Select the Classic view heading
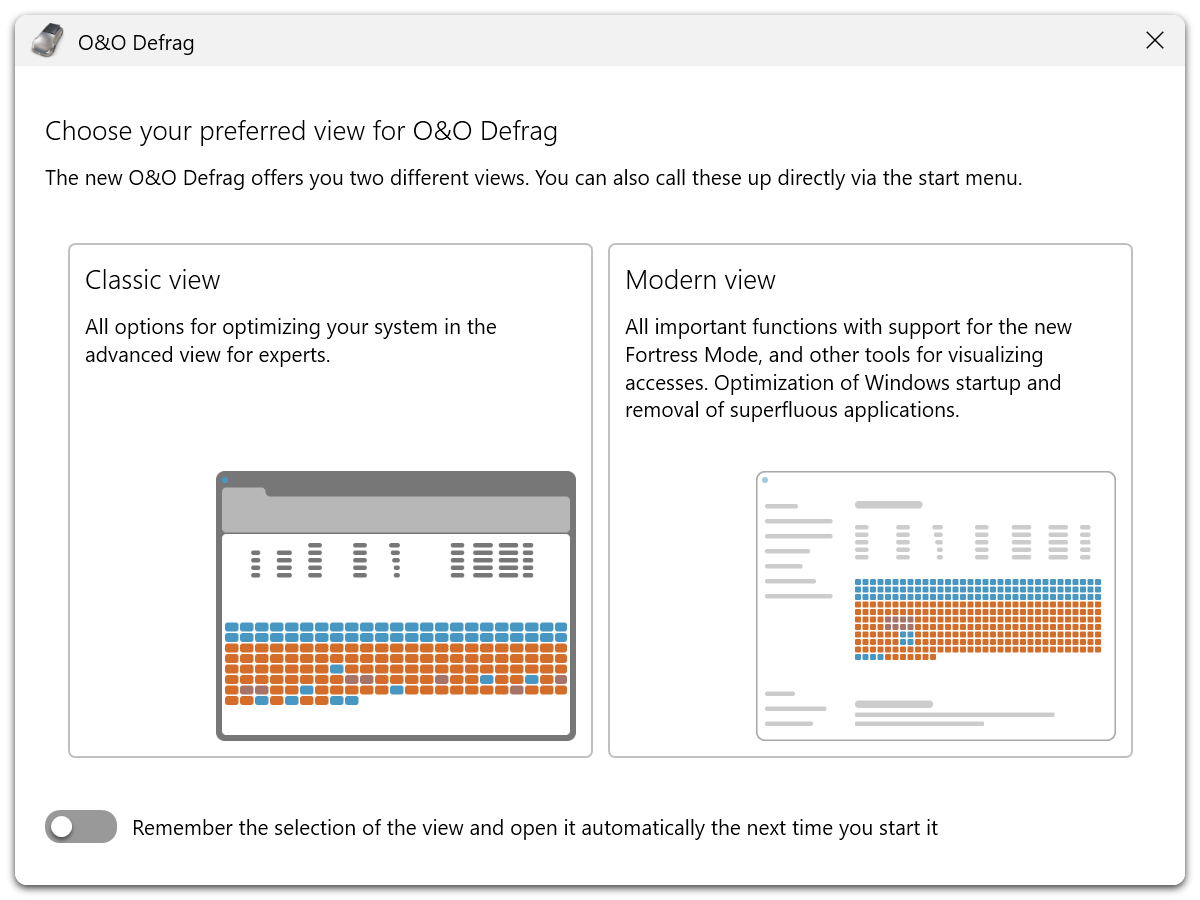The image size is (1200, 900). click(153, 280)
